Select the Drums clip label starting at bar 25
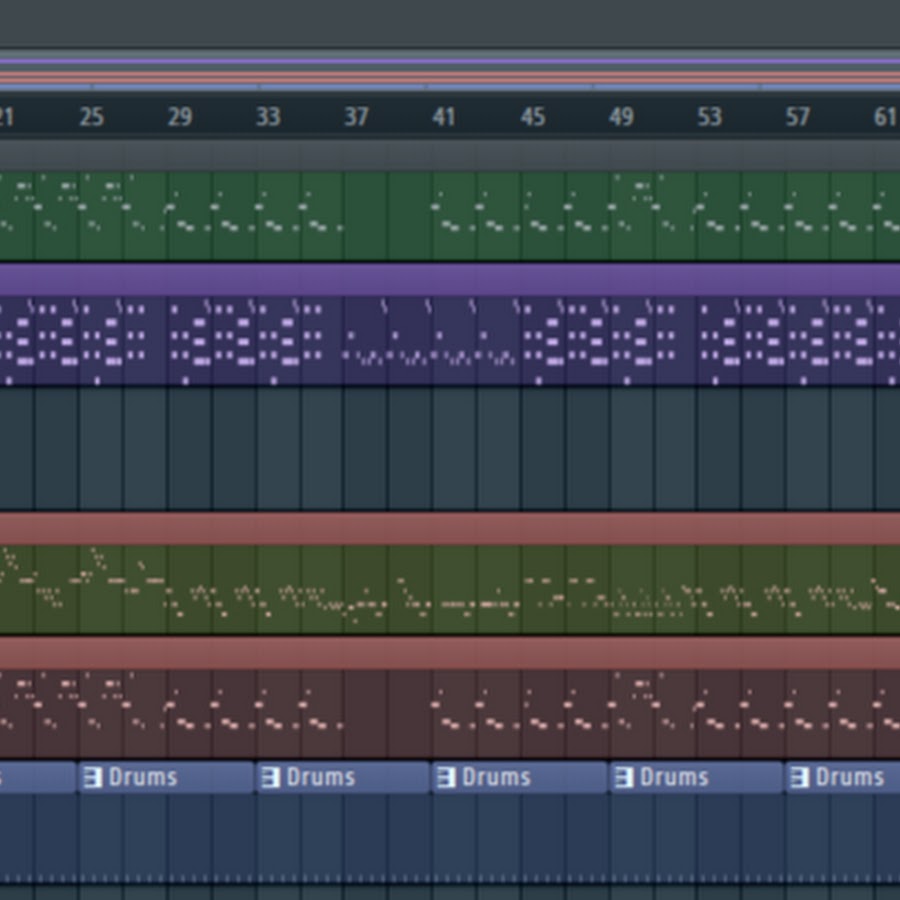The height and width of the screenshot is (900, 900). pos(143,777)
